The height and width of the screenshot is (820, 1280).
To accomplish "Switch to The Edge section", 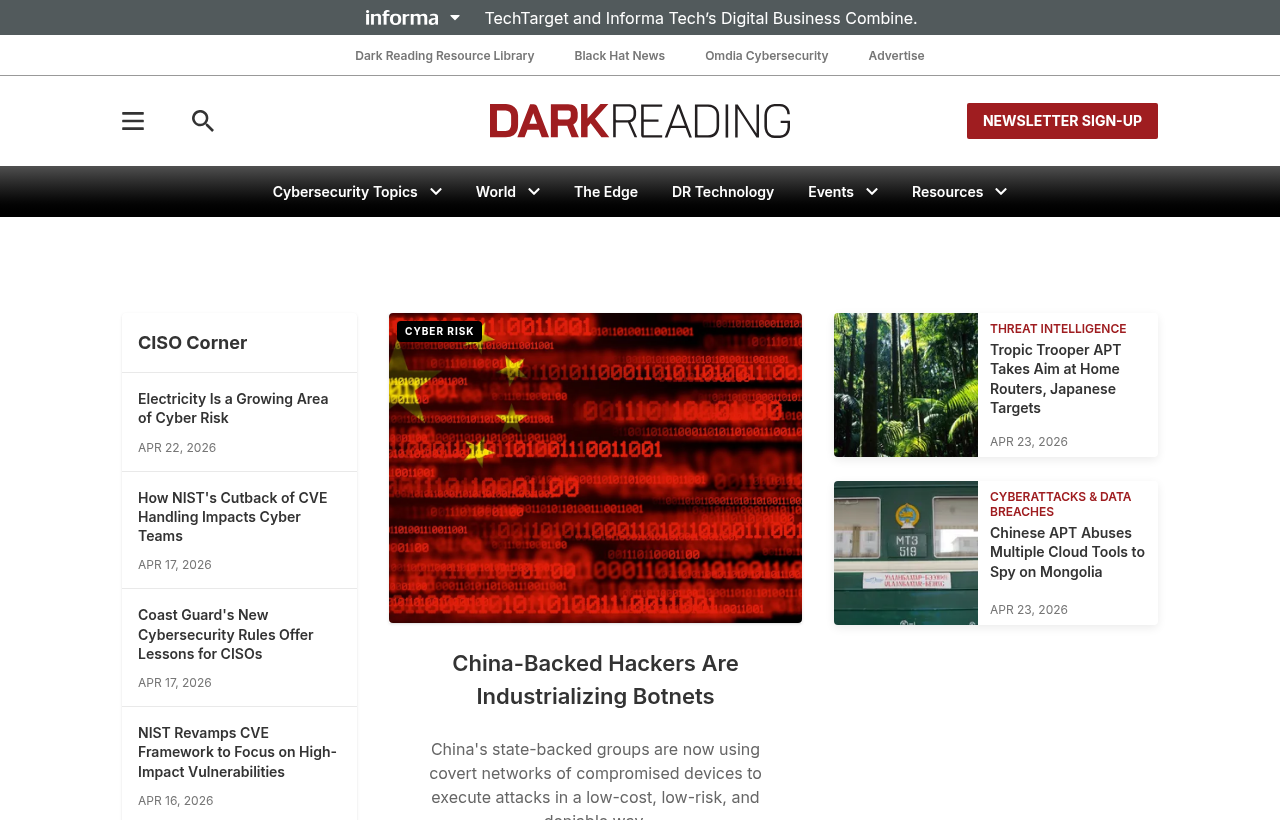I will (603, 189).
